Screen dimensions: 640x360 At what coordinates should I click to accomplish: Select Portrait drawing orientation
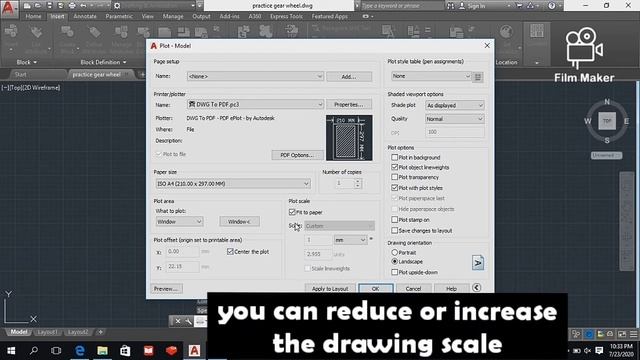pos(394,253)
